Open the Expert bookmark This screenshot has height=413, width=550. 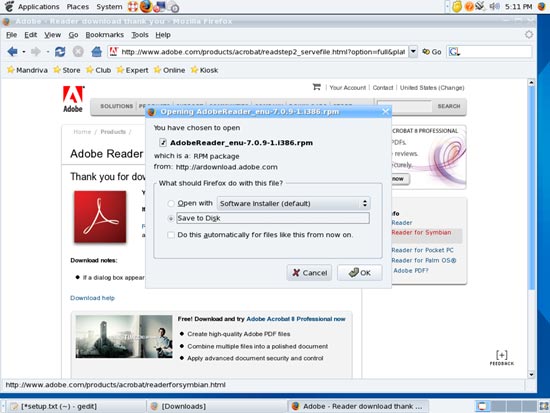[132, 70]
